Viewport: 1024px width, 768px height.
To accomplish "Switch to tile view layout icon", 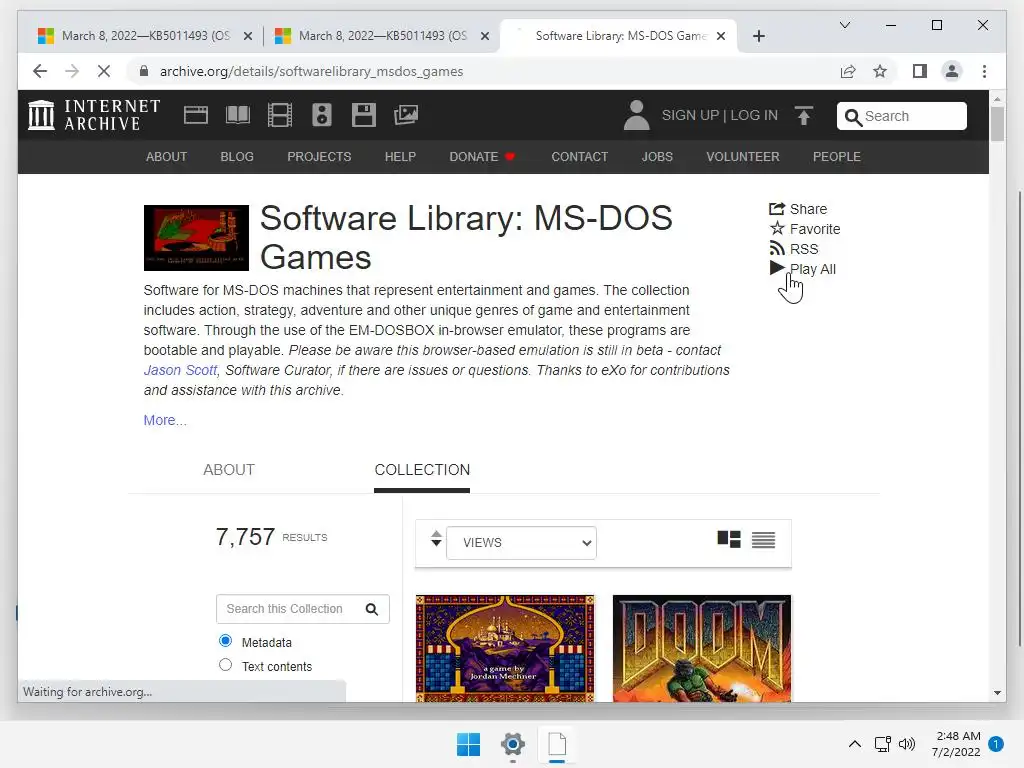I will (x=729, y=539).
